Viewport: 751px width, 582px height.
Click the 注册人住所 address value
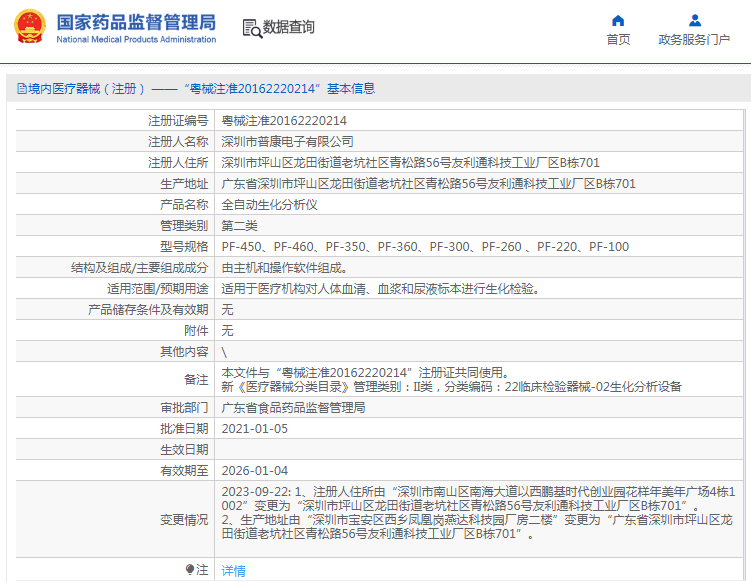pyautogui.click(x=410, y=163)
